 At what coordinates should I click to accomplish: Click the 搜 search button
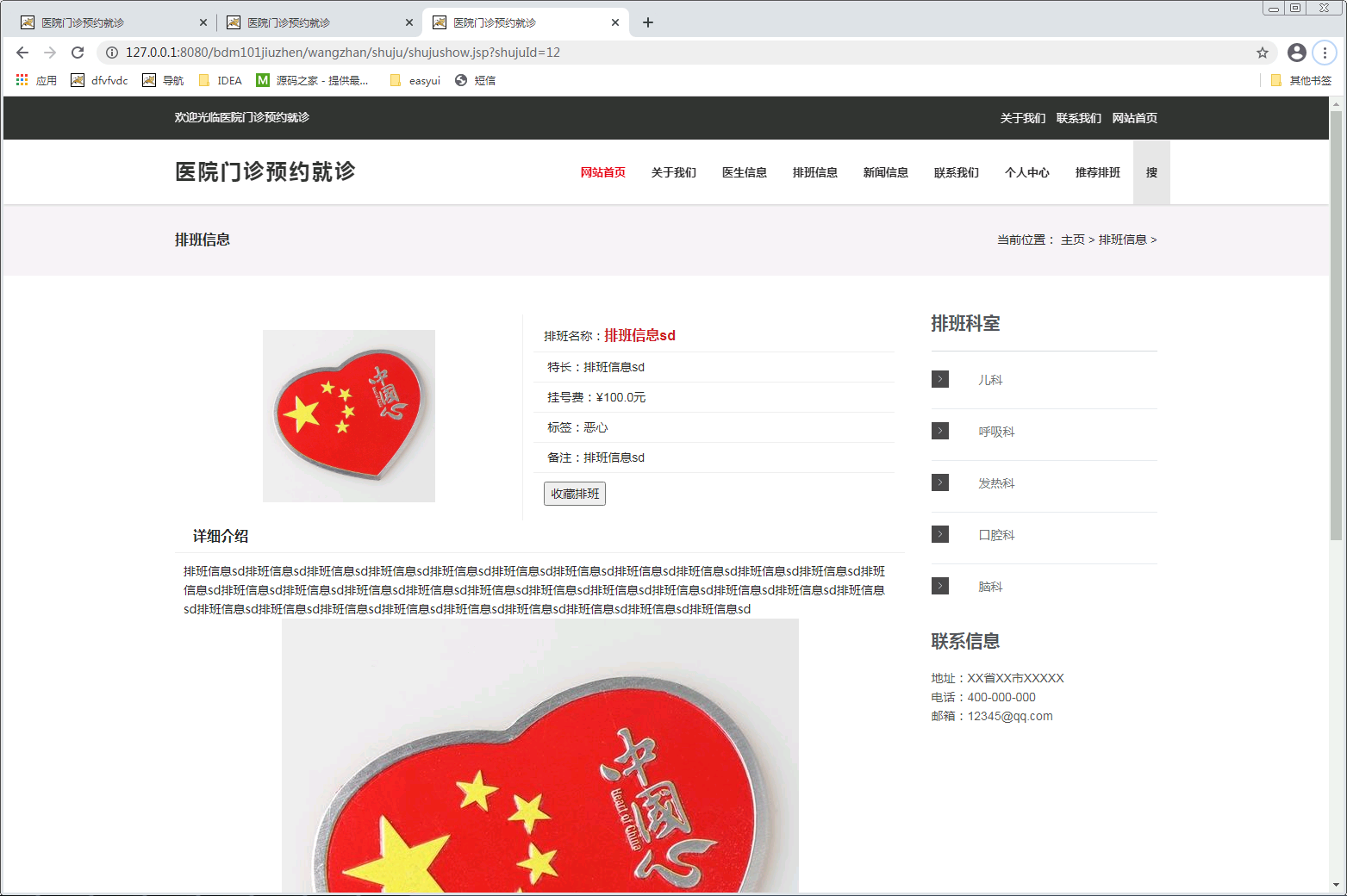(x=1151, y=172)
